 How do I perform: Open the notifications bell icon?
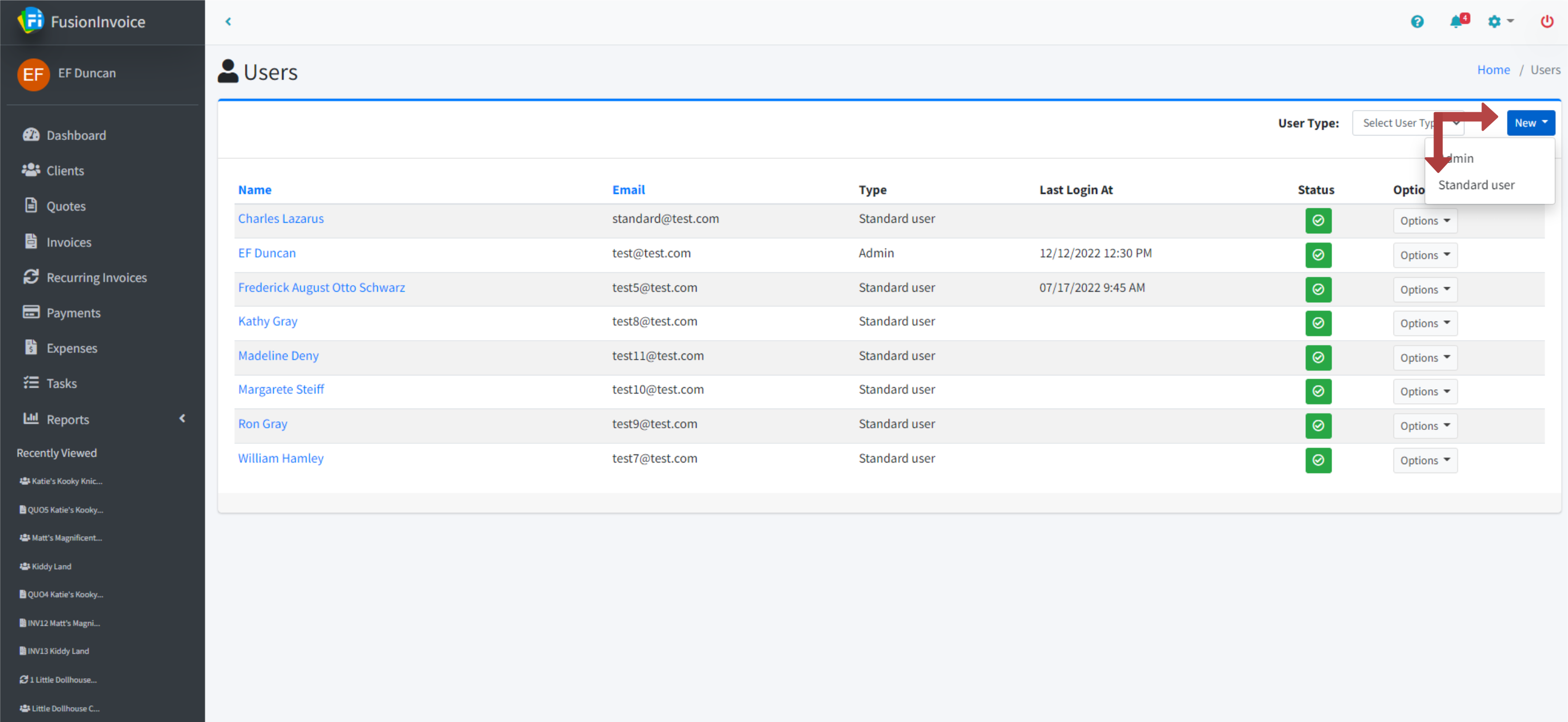click(1456, 22)
